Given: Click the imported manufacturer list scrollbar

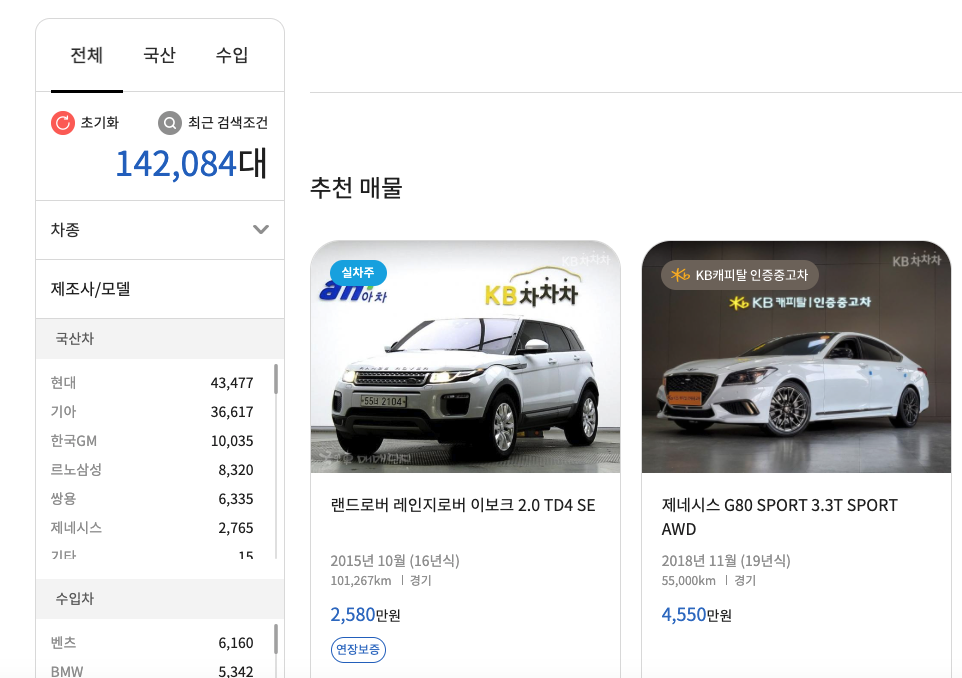Looking at the screenshot, I should tap(276, 639).
